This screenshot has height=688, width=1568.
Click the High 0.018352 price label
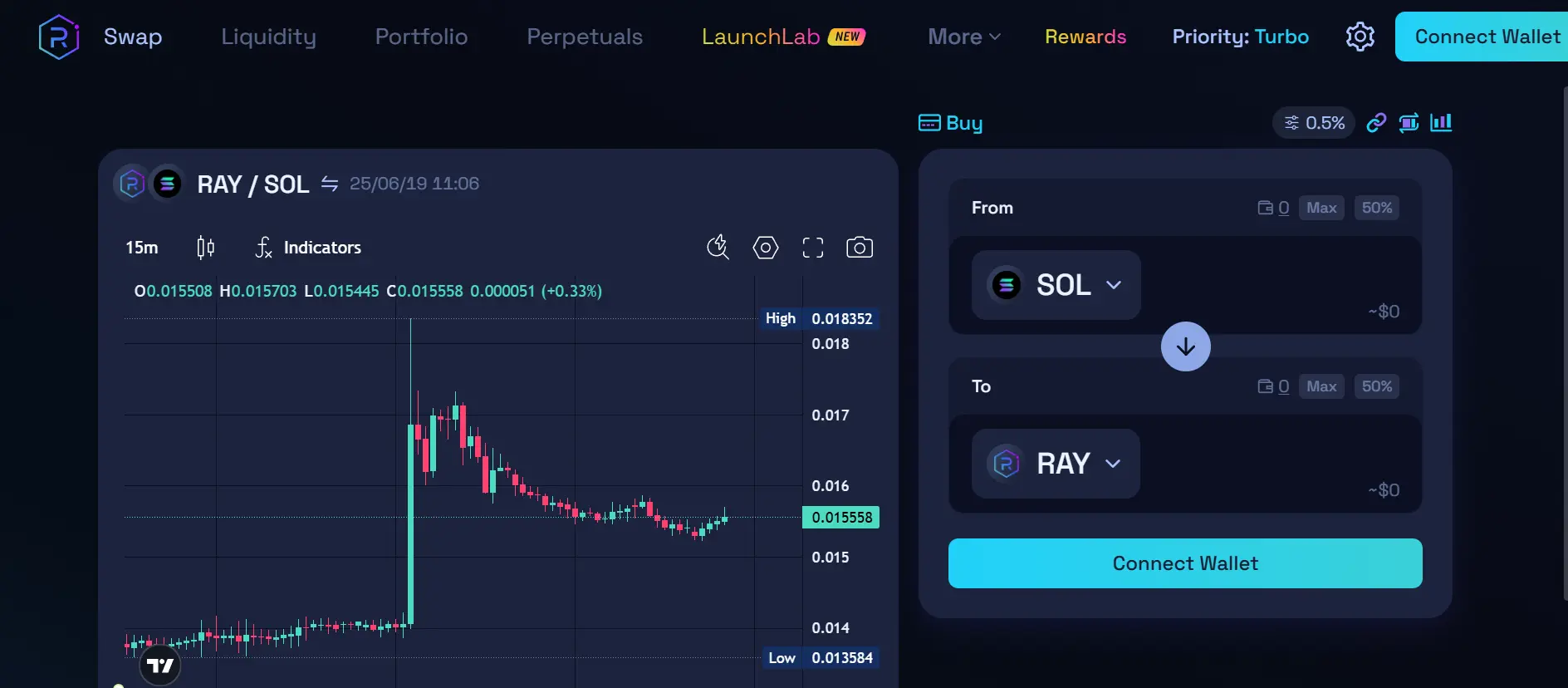(x=821, y=318)
